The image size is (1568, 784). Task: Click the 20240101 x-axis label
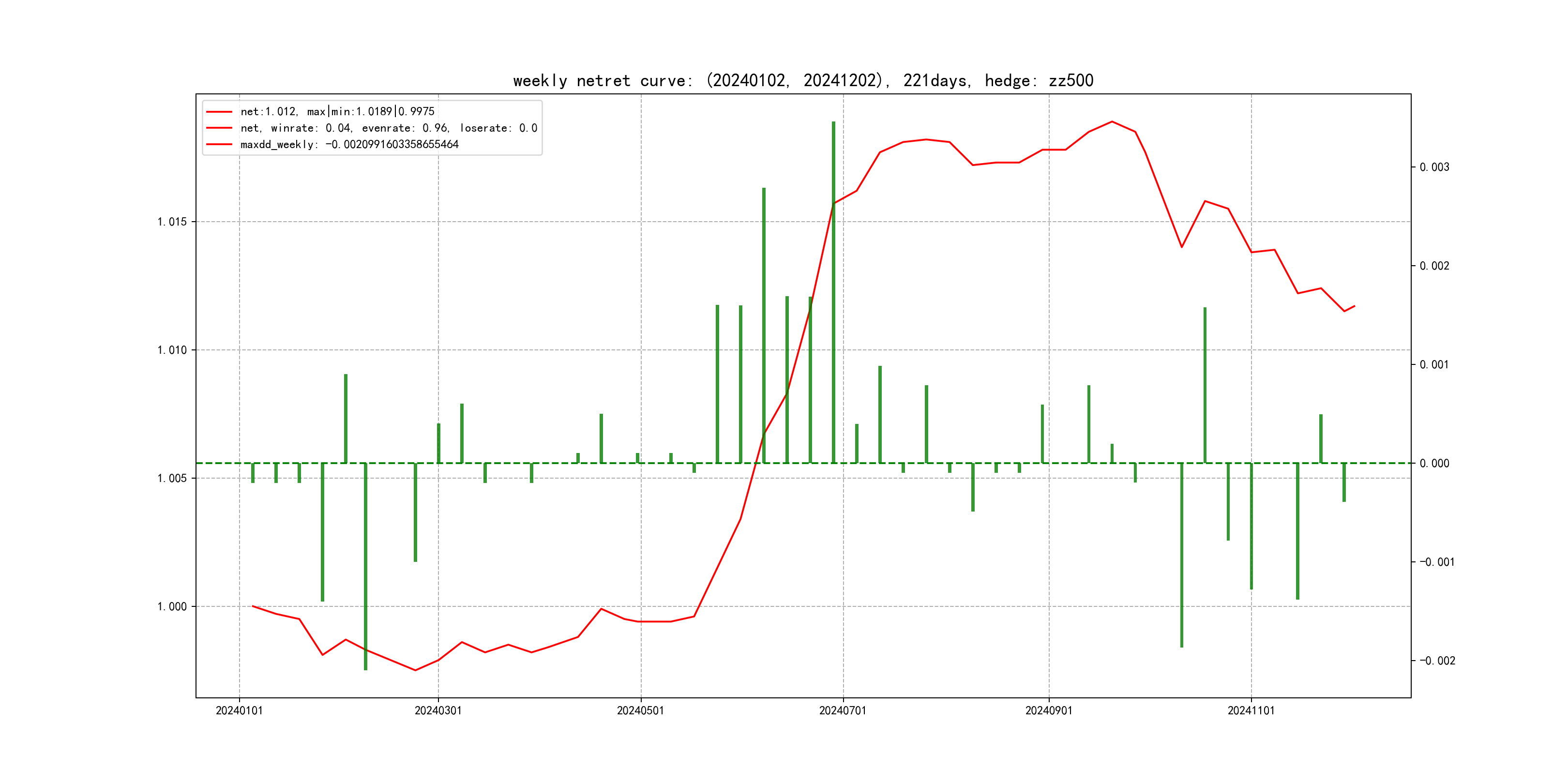pos(239,711)
